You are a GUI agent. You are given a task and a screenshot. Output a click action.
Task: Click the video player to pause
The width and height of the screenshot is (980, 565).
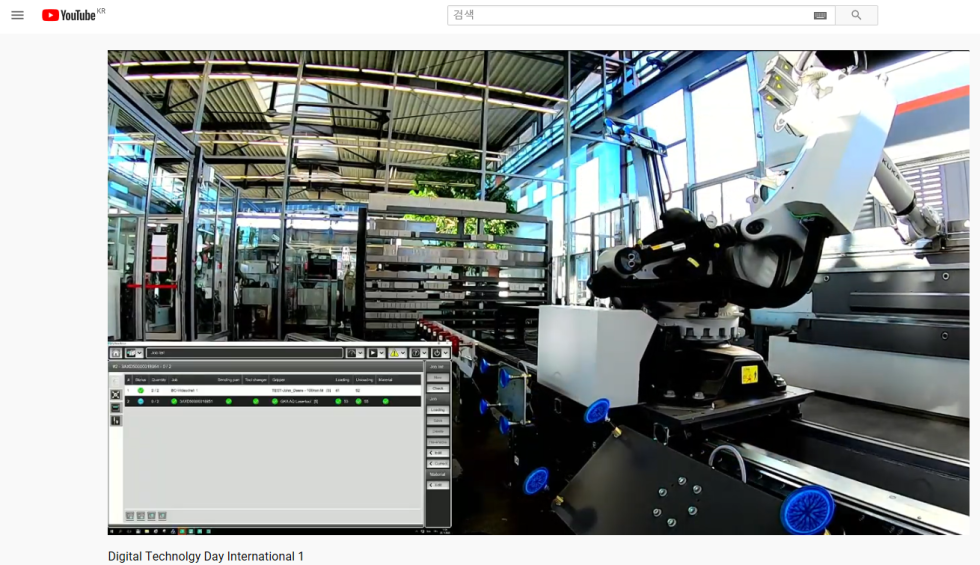click(538, 292)
